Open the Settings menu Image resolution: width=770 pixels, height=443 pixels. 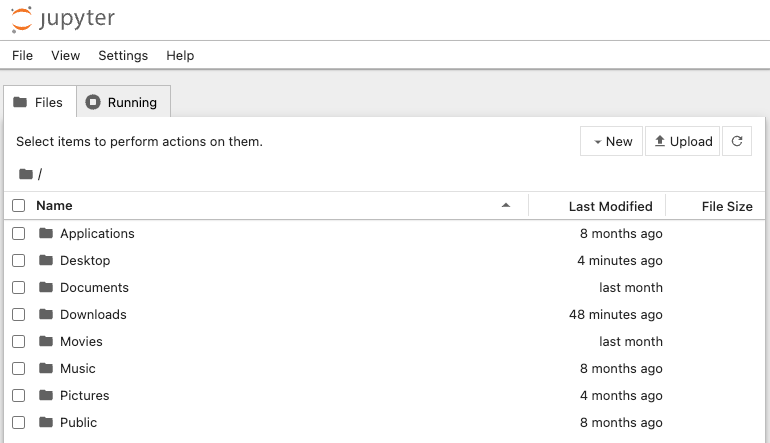coord(123,56)
